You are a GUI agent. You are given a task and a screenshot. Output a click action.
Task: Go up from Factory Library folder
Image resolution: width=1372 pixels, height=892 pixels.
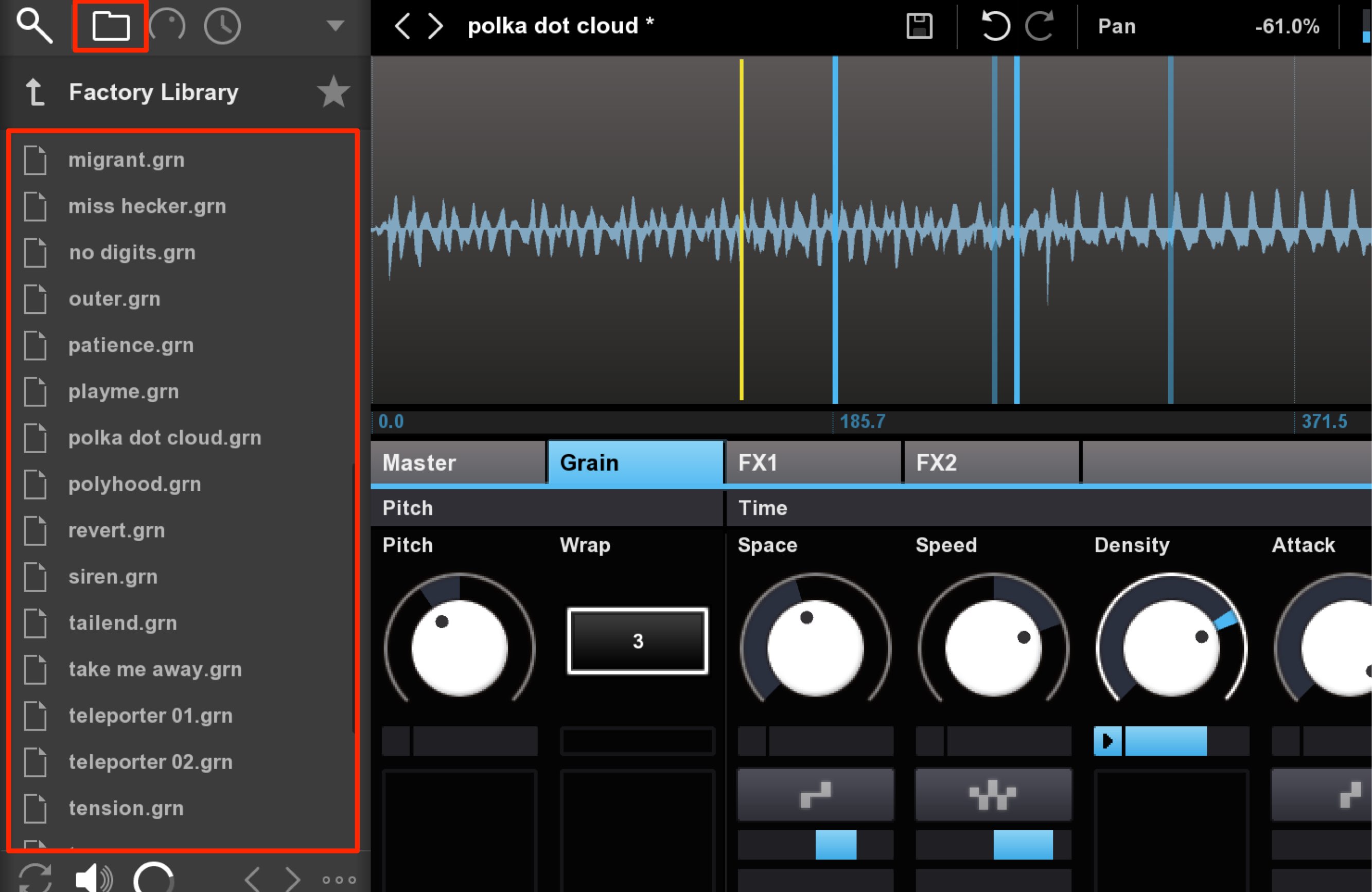coord(35,92)
